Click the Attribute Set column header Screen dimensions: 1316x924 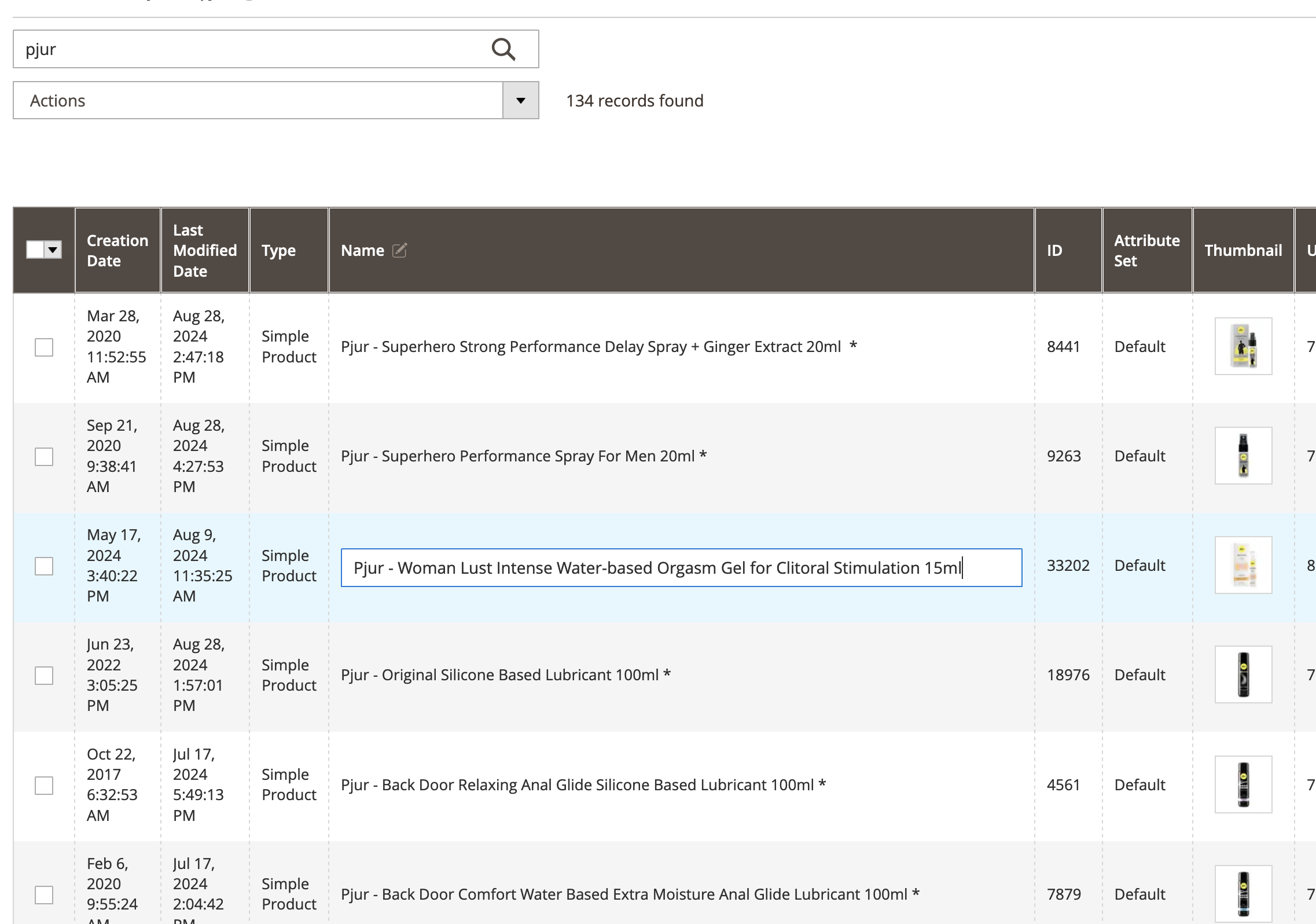pyautogui.click(x=1146, y=250)
